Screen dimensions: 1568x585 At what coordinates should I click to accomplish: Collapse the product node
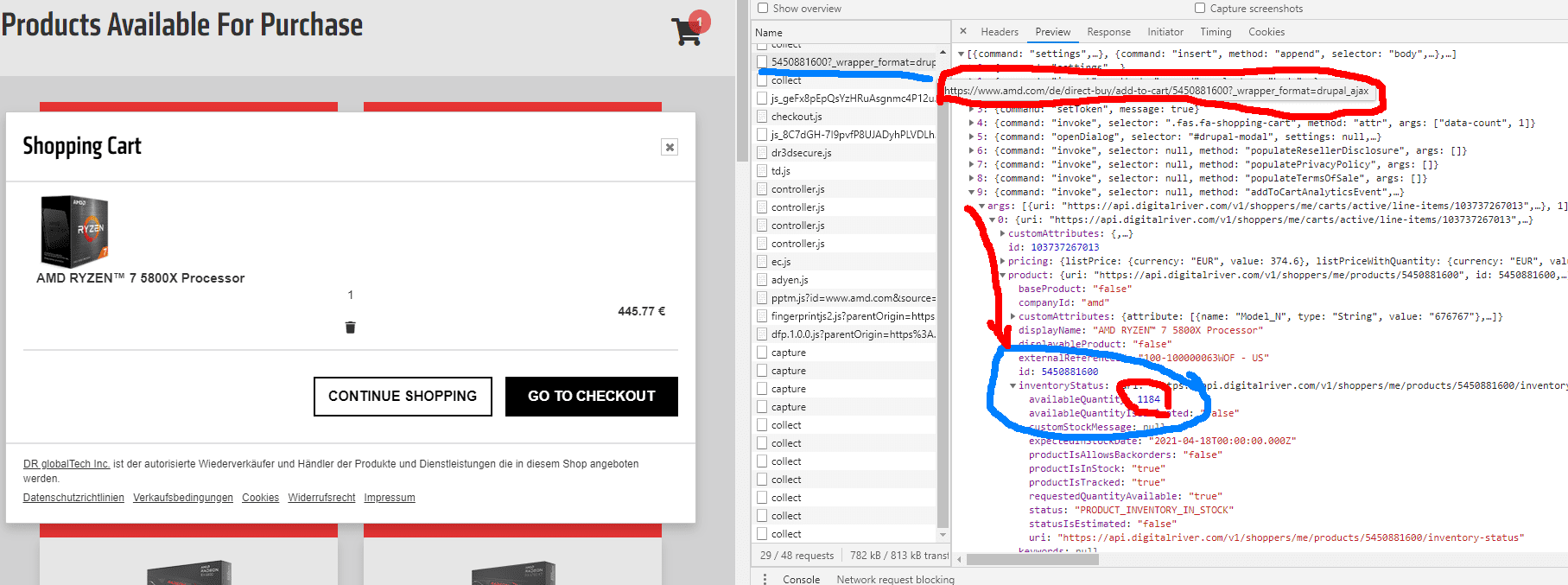1002,275
